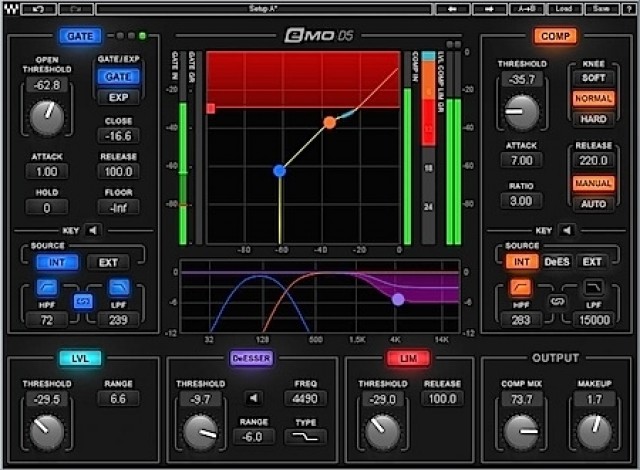The width and height of the screenshot is (640, 470).
Task: Edit gate LPF frequency value 239
Action: [x=118, y=320]
